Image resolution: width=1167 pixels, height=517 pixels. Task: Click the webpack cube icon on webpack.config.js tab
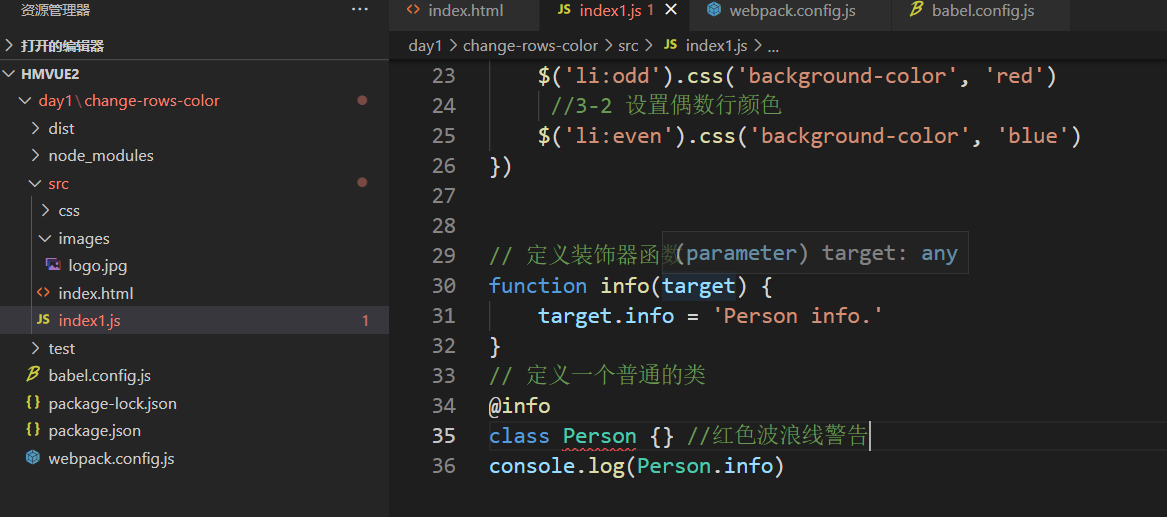point(714,10)
